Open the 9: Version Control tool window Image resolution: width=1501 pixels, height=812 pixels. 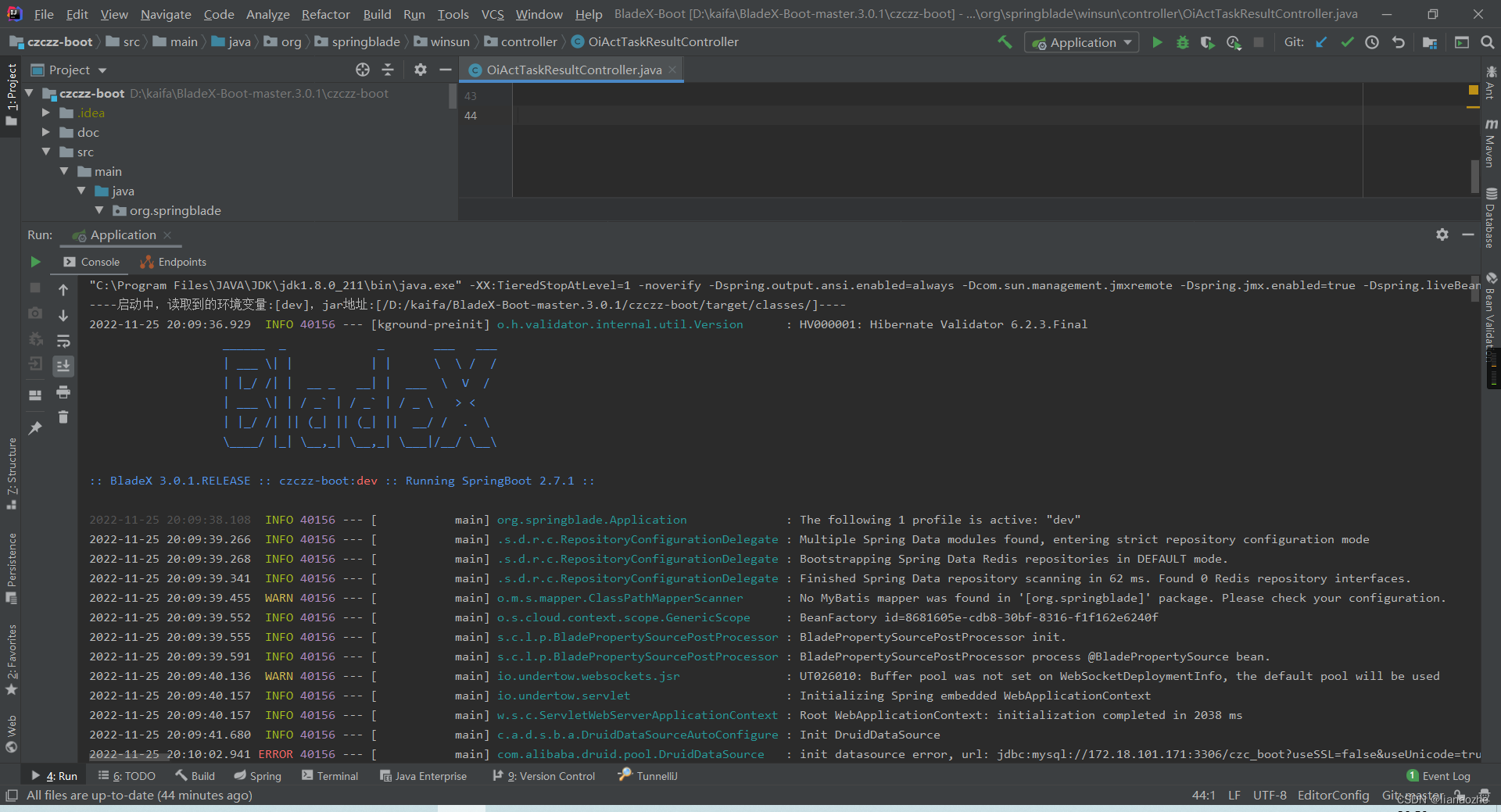click(x=544, y=776)
